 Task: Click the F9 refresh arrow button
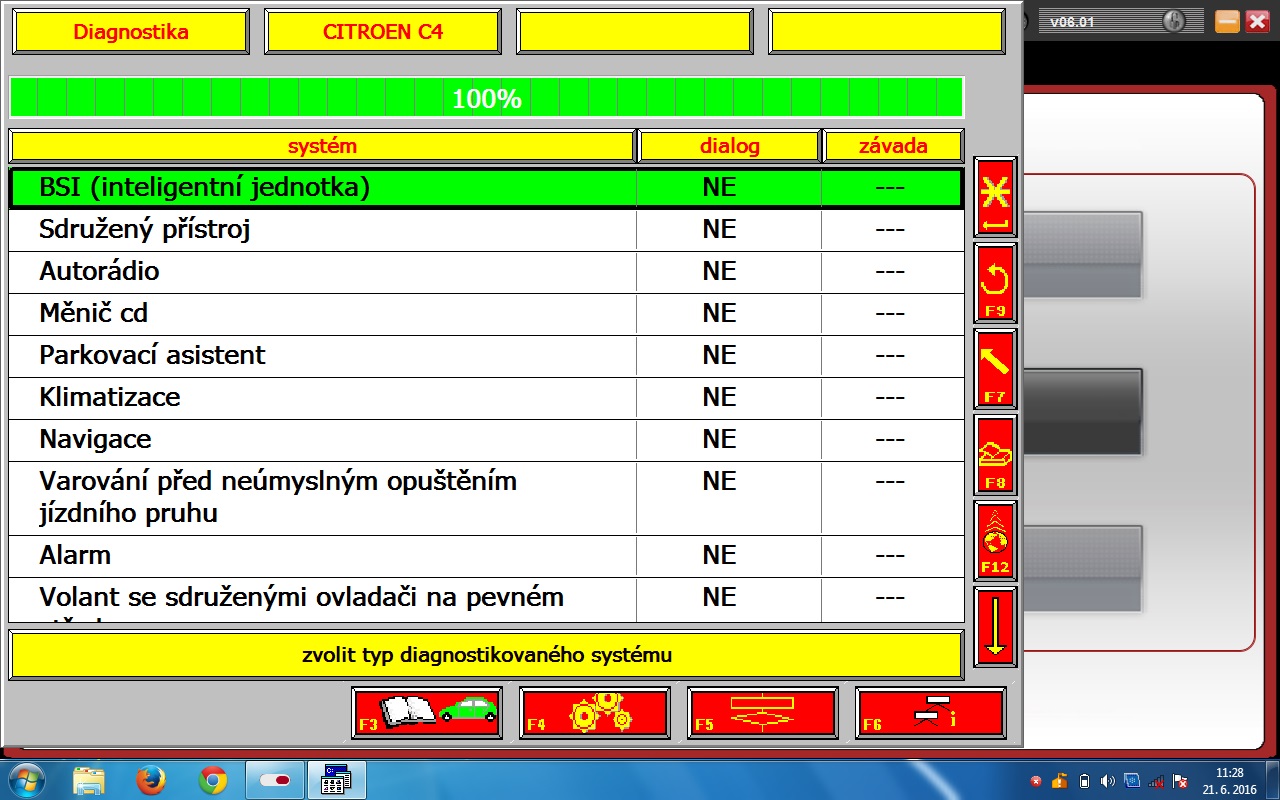(994, 283)
